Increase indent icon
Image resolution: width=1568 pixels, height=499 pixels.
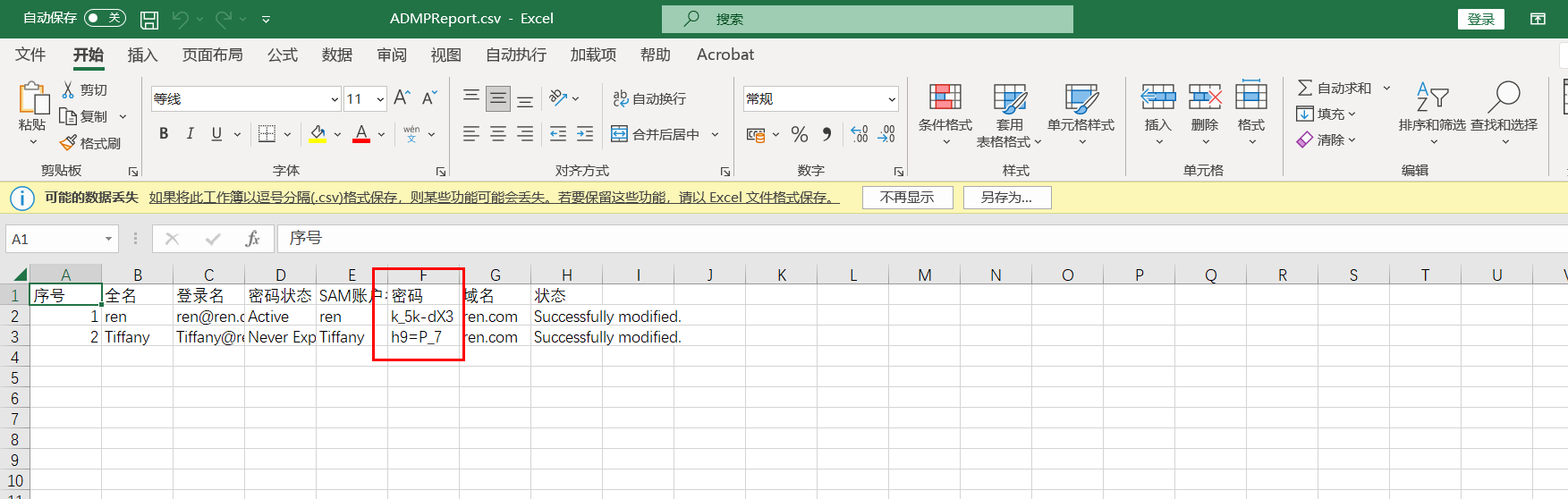[585, 134]
